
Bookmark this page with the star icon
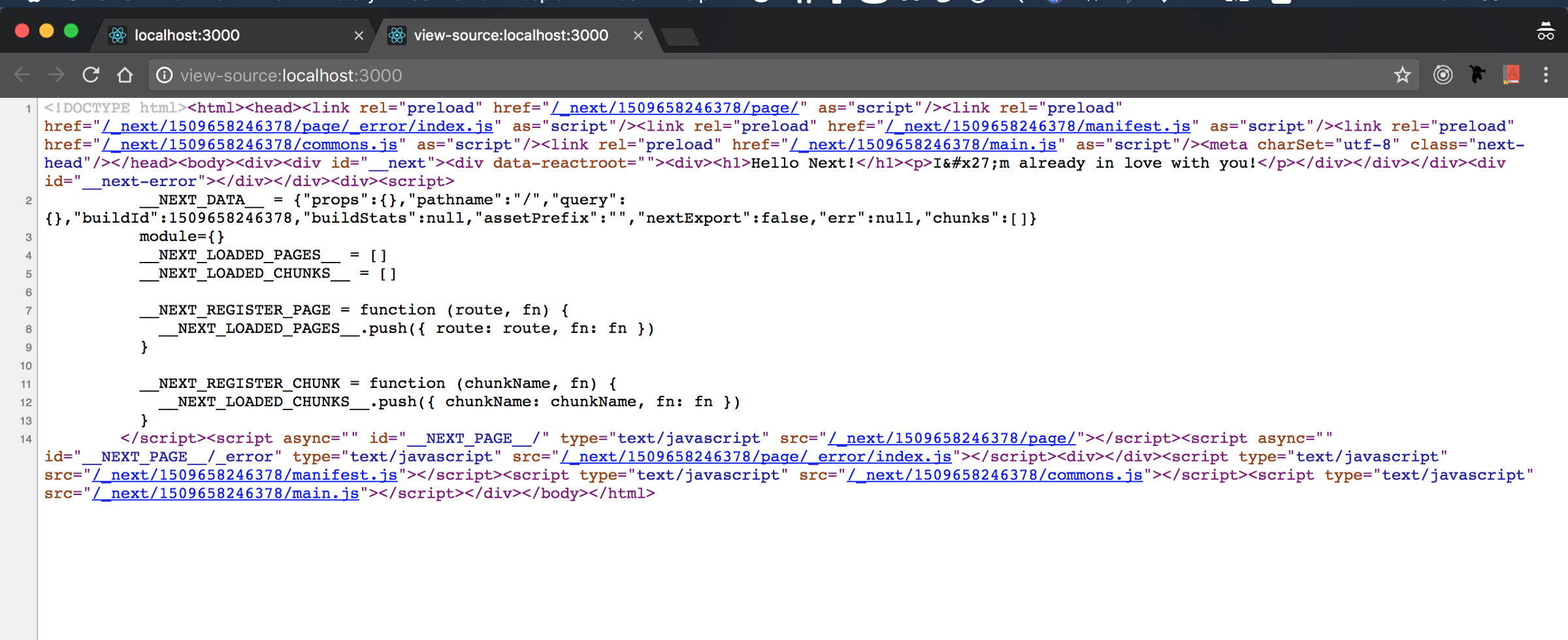(1402, 75)
